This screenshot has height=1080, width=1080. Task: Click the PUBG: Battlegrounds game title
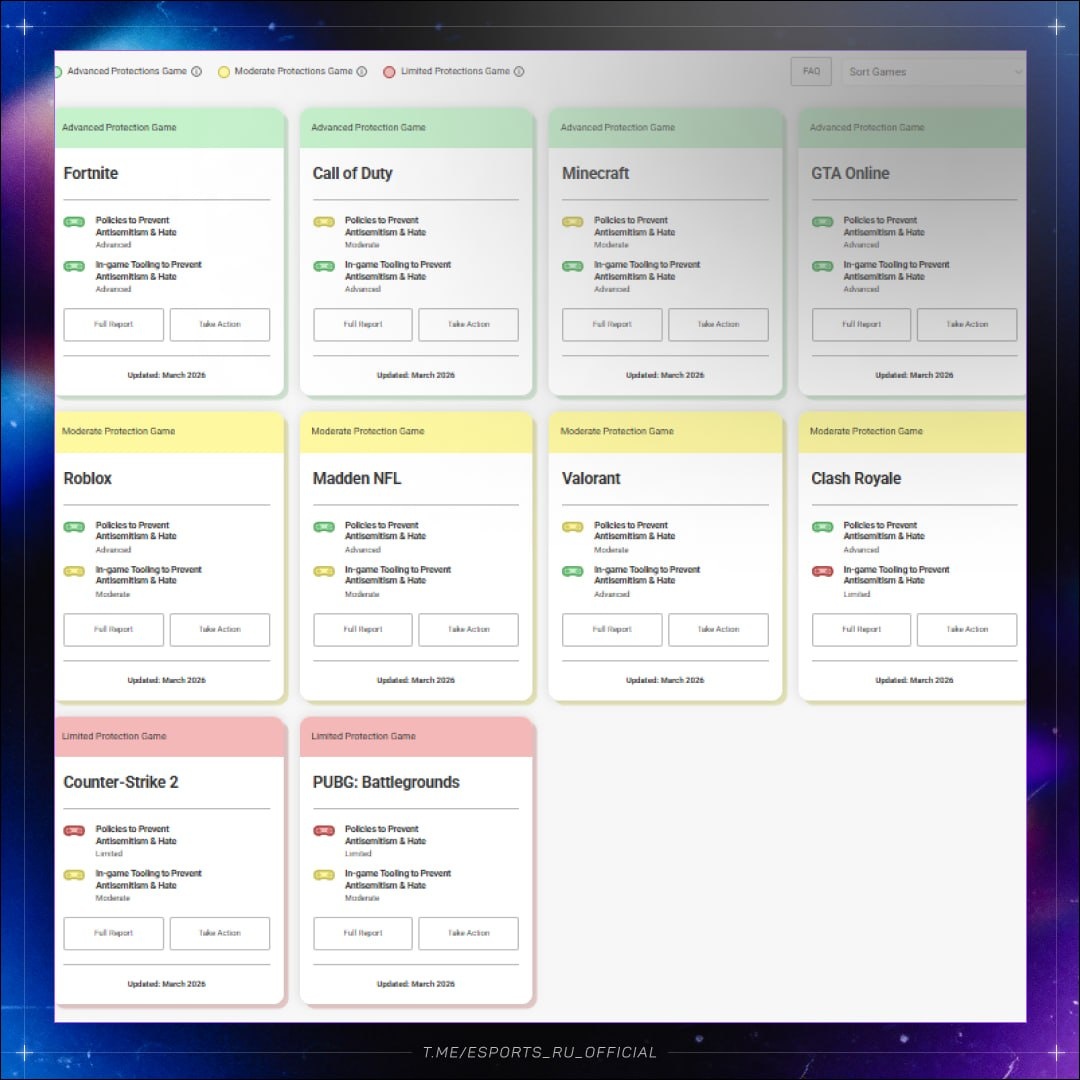[386, 782]
